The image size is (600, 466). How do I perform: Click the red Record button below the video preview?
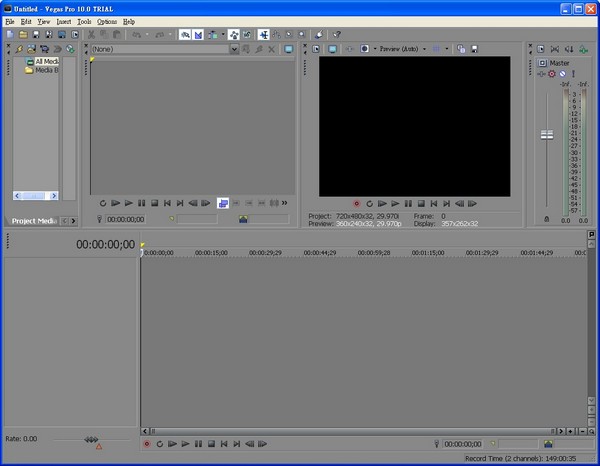pyautogui.click(x=355, y=203)
